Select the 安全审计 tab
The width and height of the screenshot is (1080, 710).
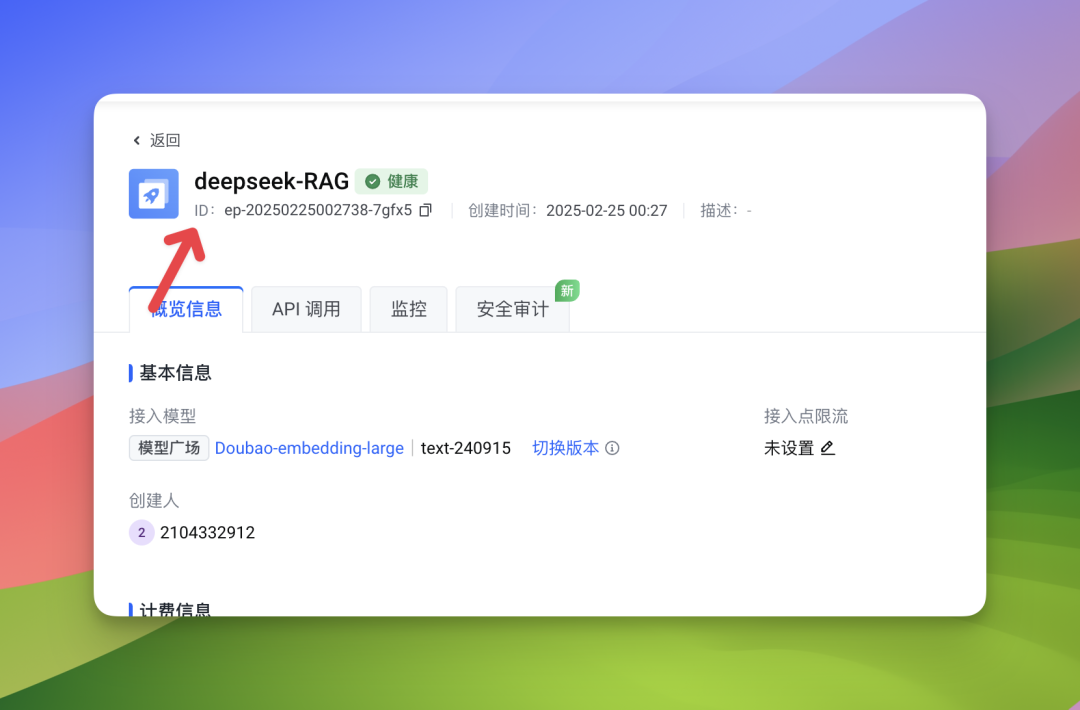click(512, 309)
